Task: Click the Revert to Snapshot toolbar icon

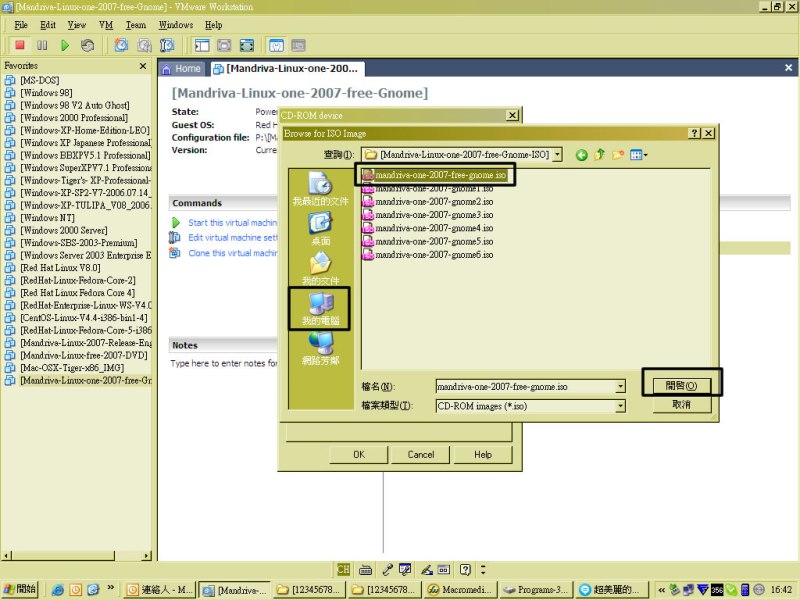Action: (144, 45)
